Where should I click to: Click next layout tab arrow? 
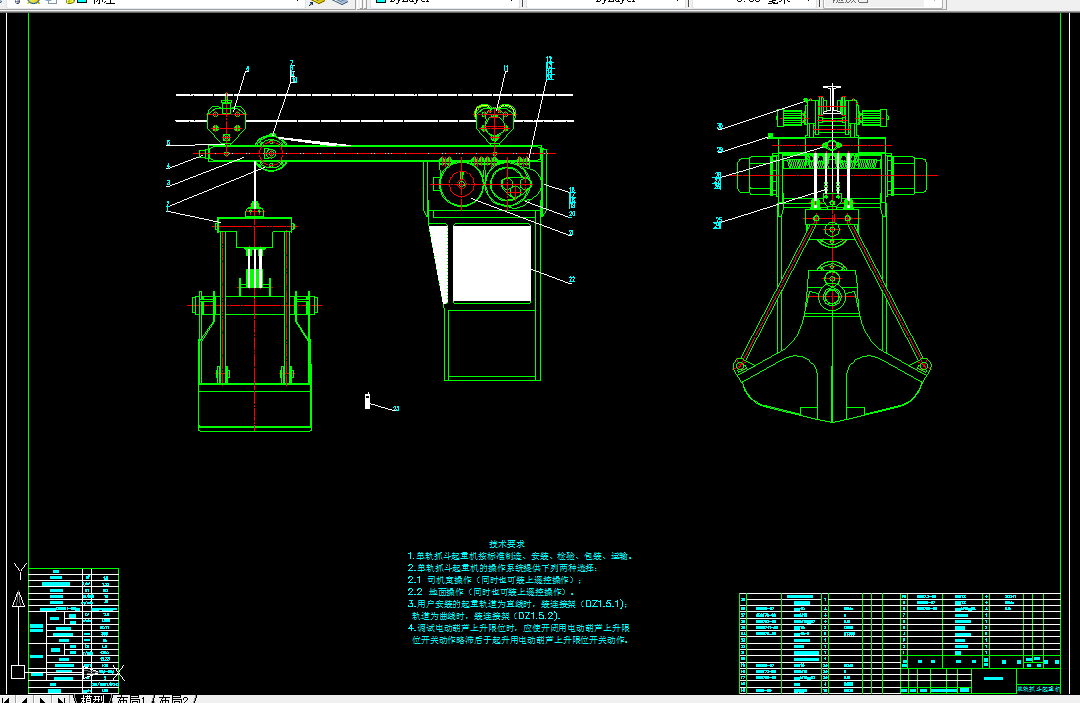43,700
